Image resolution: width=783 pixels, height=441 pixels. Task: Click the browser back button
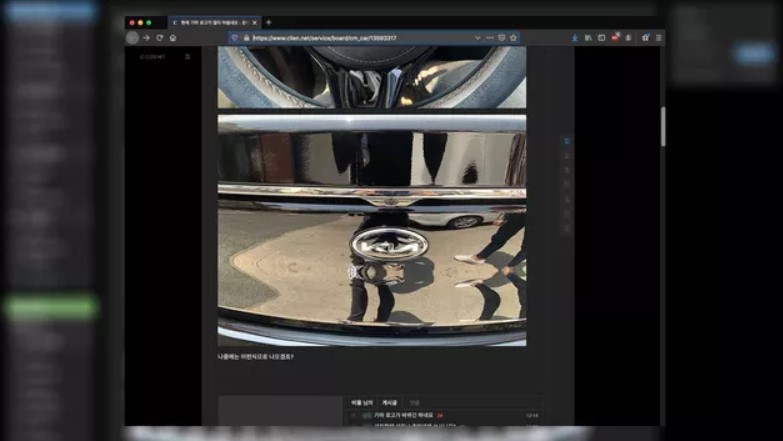[x=132, y=38]
